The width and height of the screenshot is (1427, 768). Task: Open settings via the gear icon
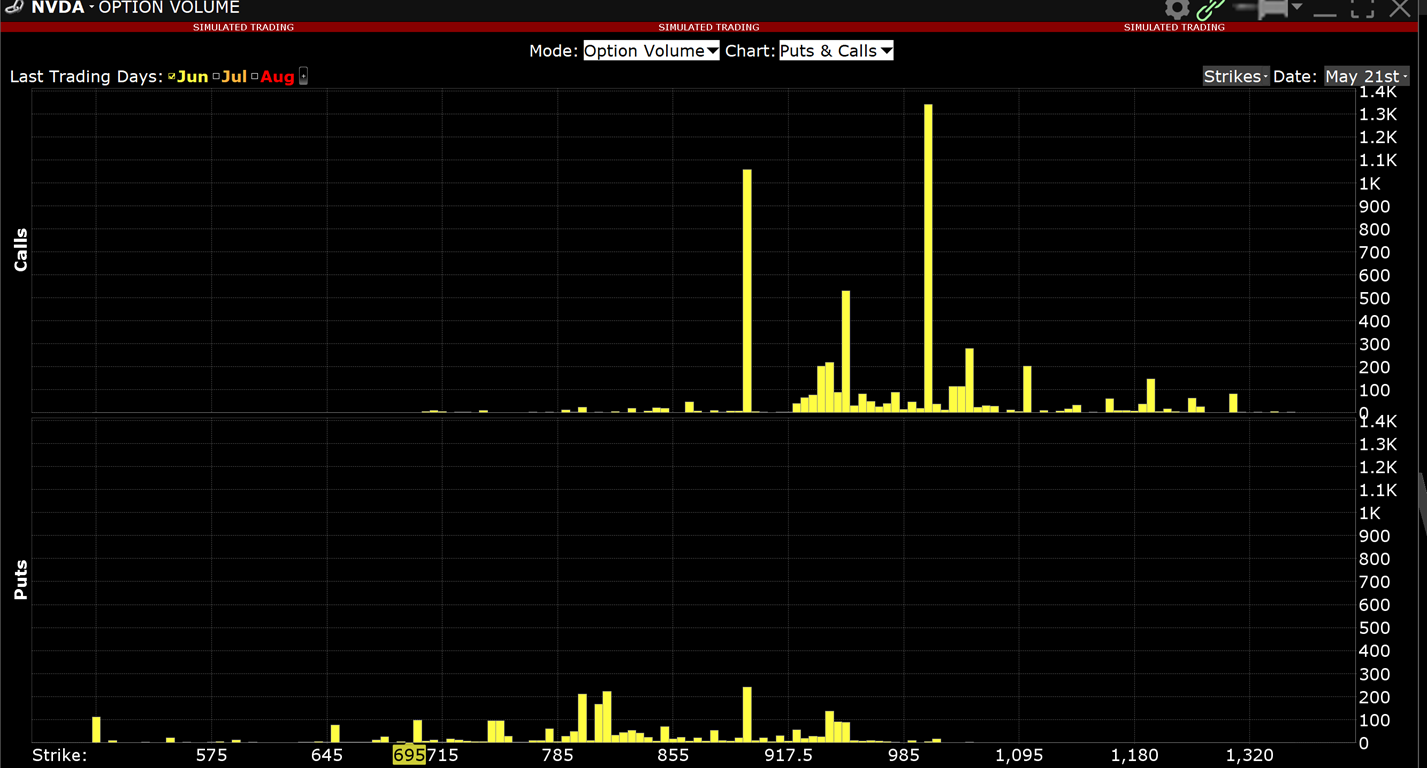[x=1177, y=9]
